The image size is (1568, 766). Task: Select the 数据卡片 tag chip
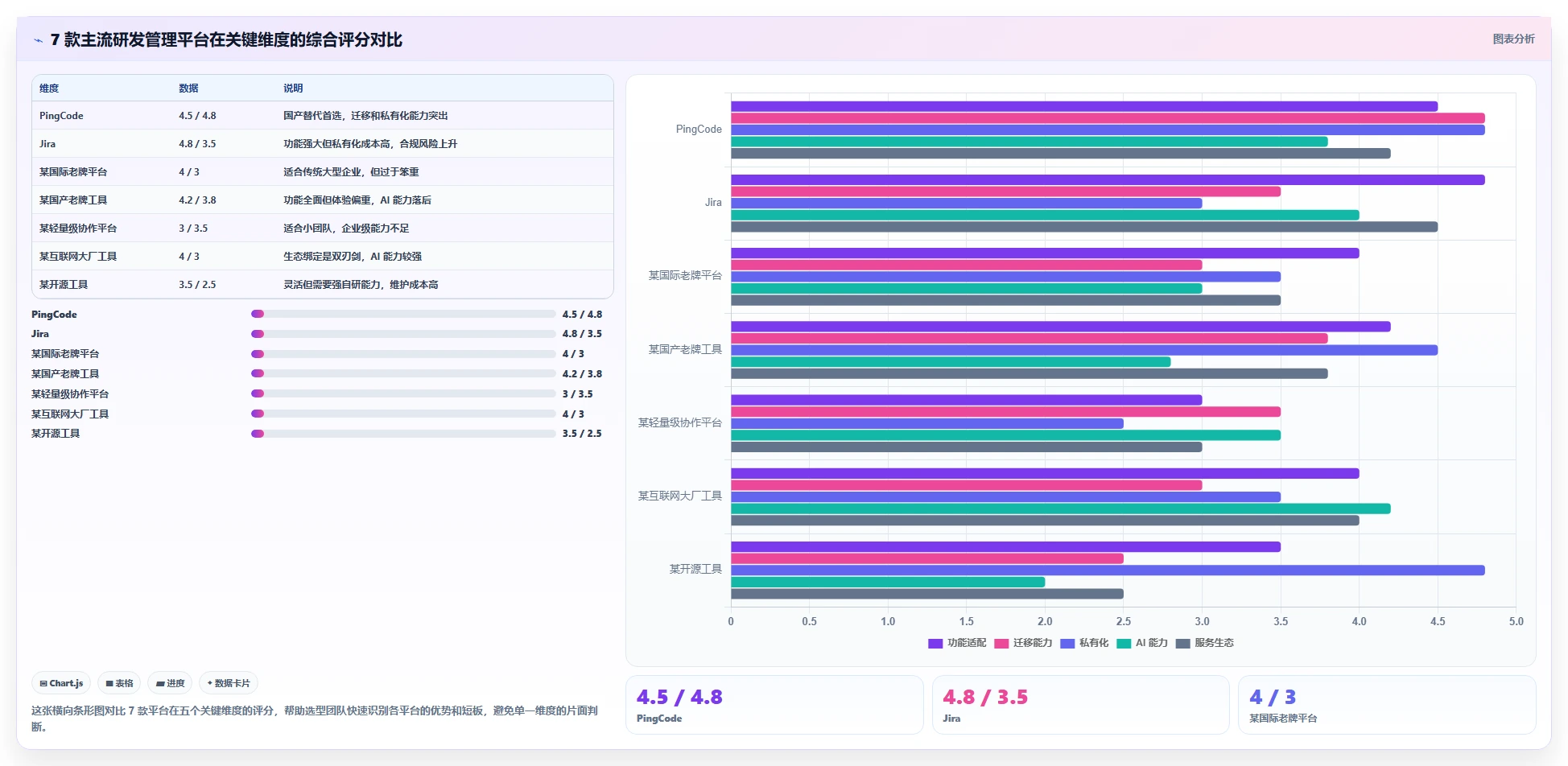[229, 683]
